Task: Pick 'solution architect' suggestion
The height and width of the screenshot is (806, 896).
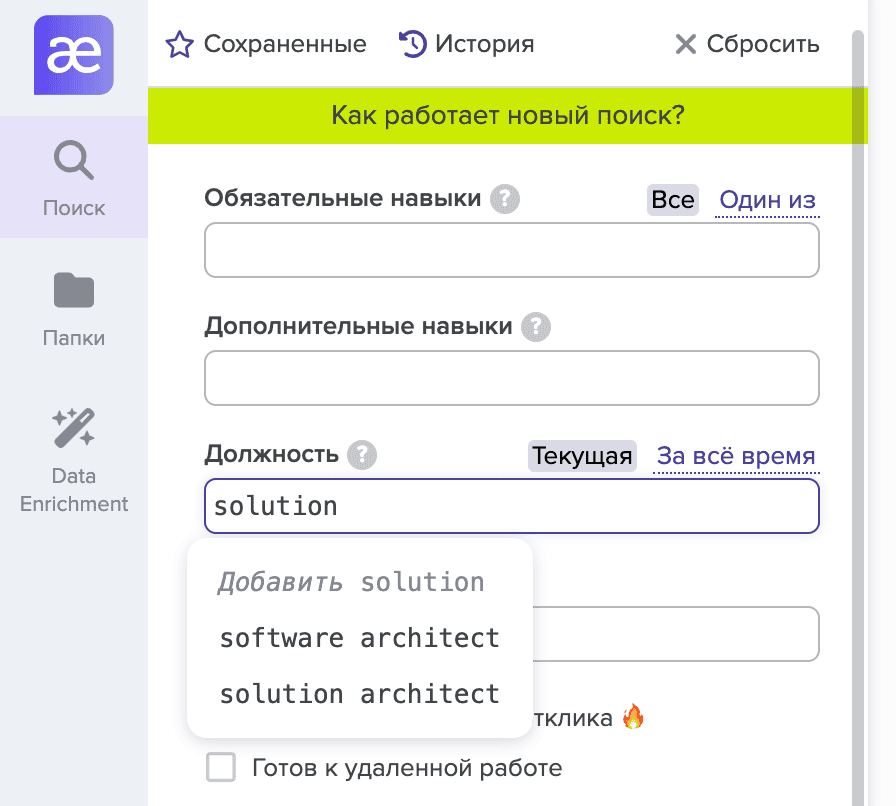Action: [359, 694]
